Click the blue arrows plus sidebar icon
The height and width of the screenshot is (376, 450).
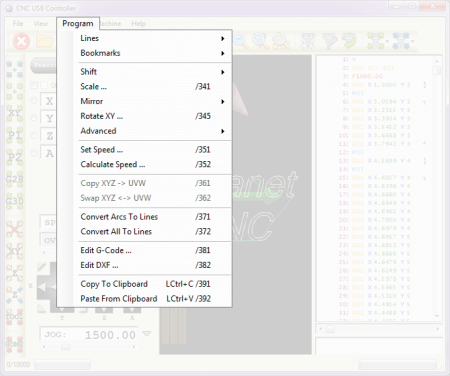15,69
